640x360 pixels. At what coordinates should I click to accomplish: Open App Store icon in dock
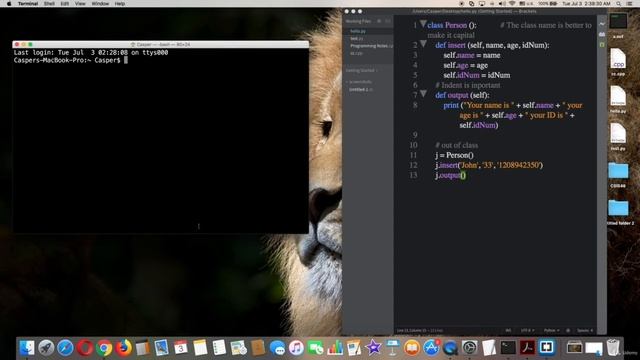[x=431, y=348]
